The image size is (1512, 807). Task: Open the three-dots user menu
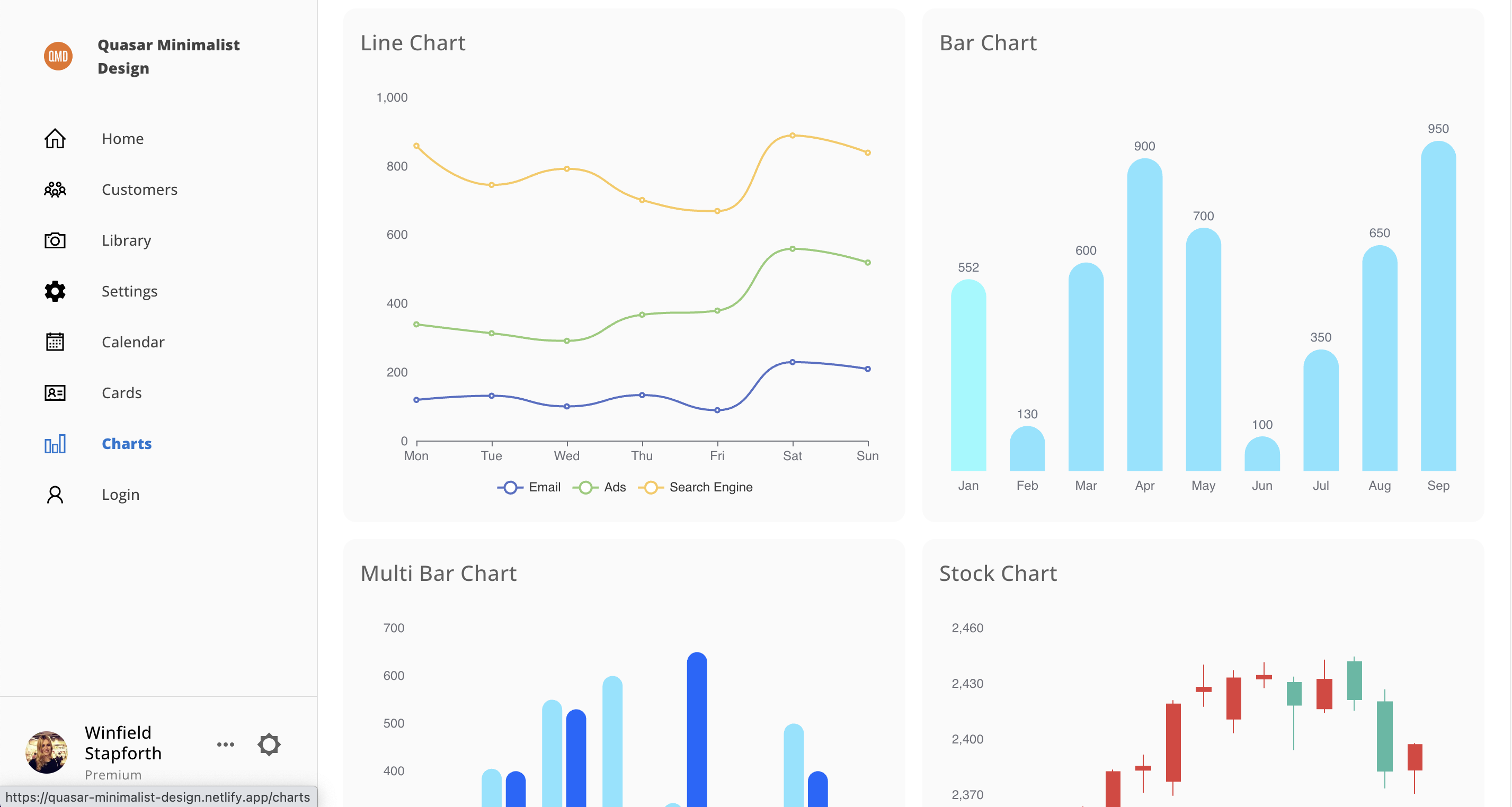coord(225,744)
